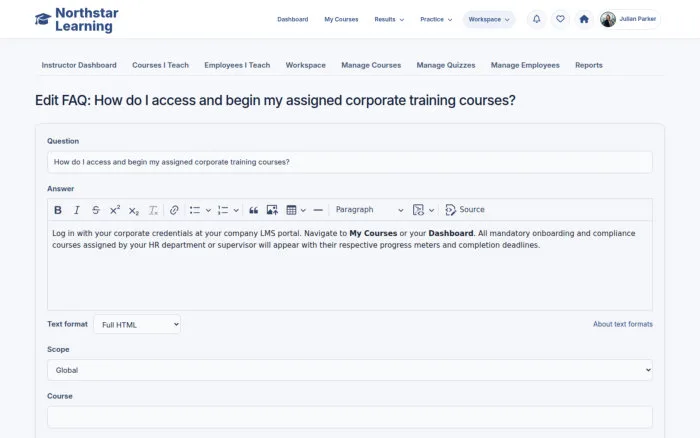Expand the Practice menu
Screen dimensions: 700x438
point(436,19)
